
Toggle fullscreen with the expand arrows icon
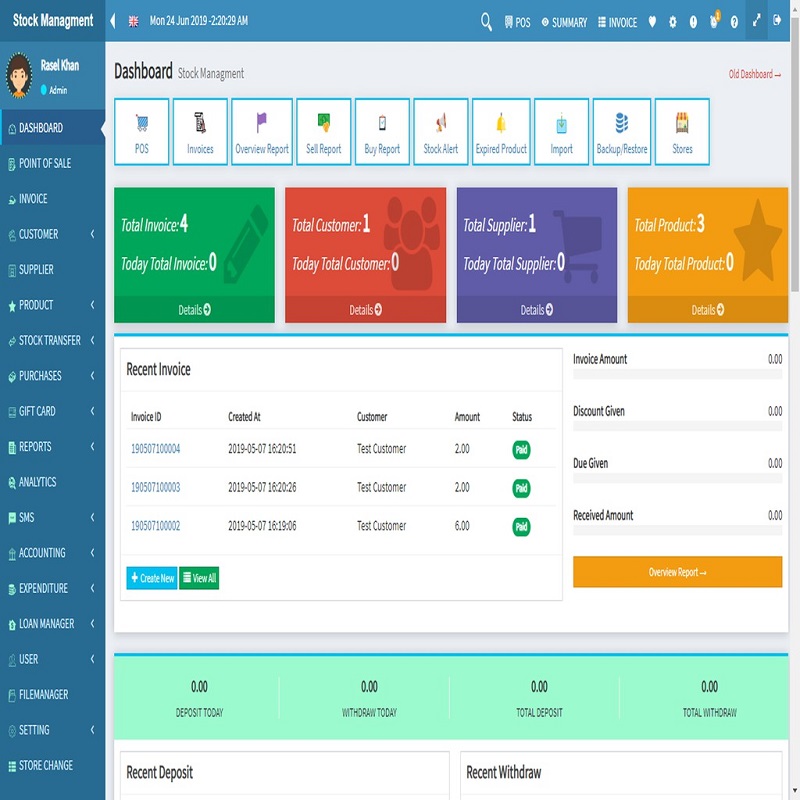[x=756, y=21]
